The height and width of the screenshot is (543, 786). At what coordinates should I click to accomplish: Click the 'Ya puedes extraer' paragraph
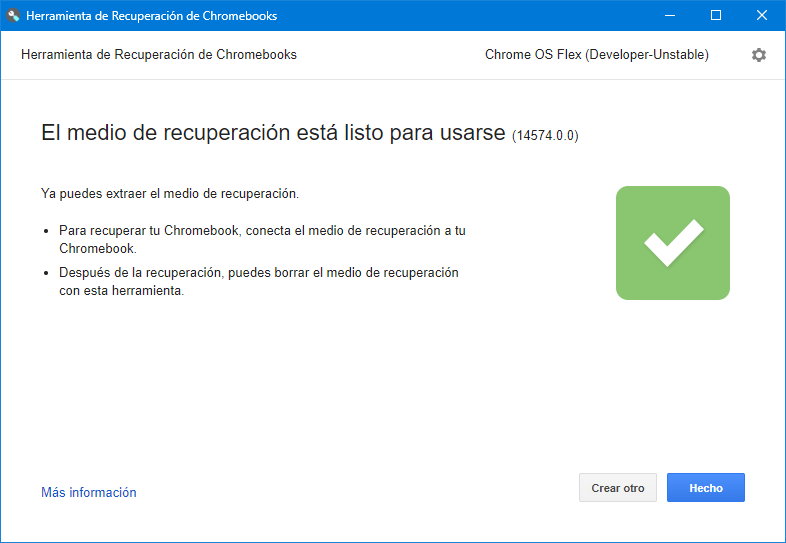(x=169, y=193)
